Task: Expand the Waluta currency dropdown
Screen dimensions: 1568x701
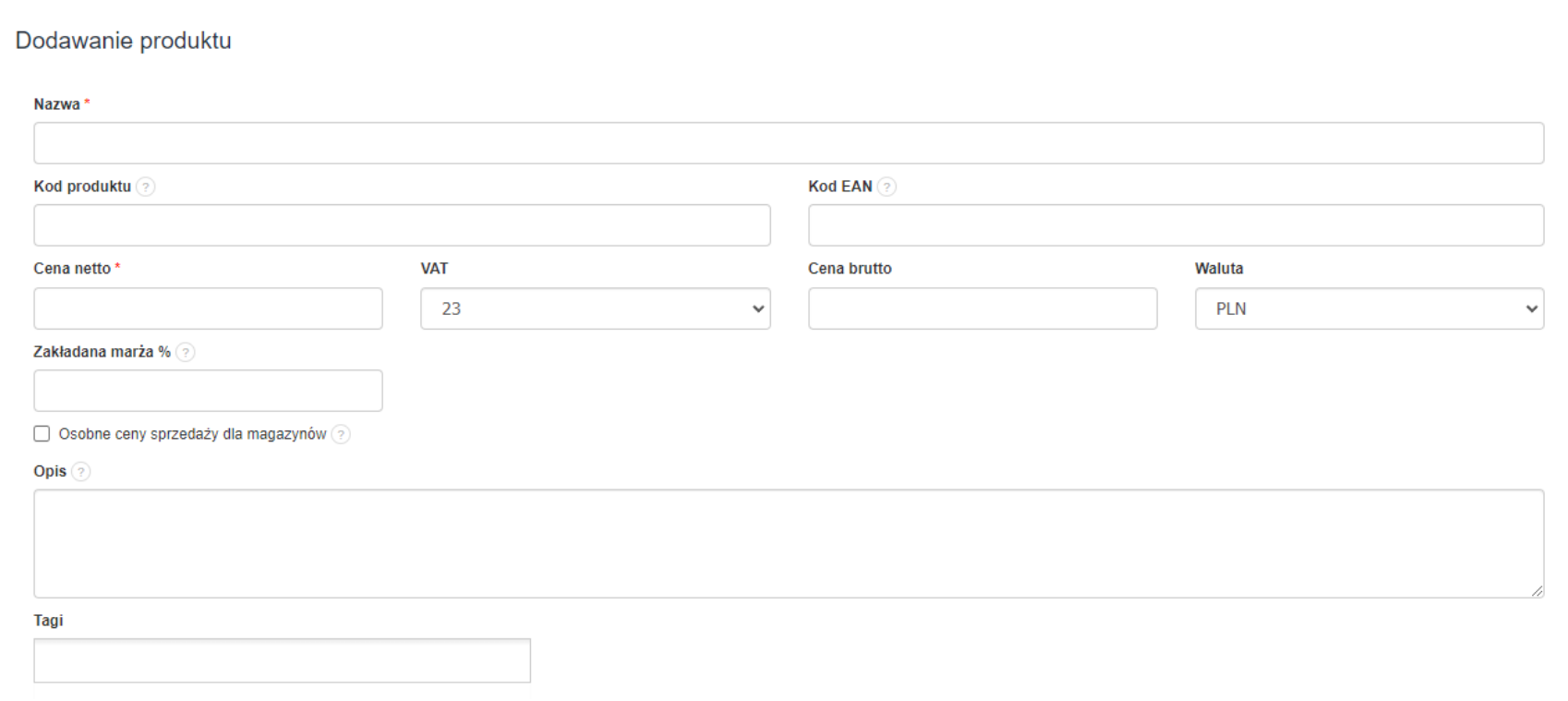Action: (1369, 308)
